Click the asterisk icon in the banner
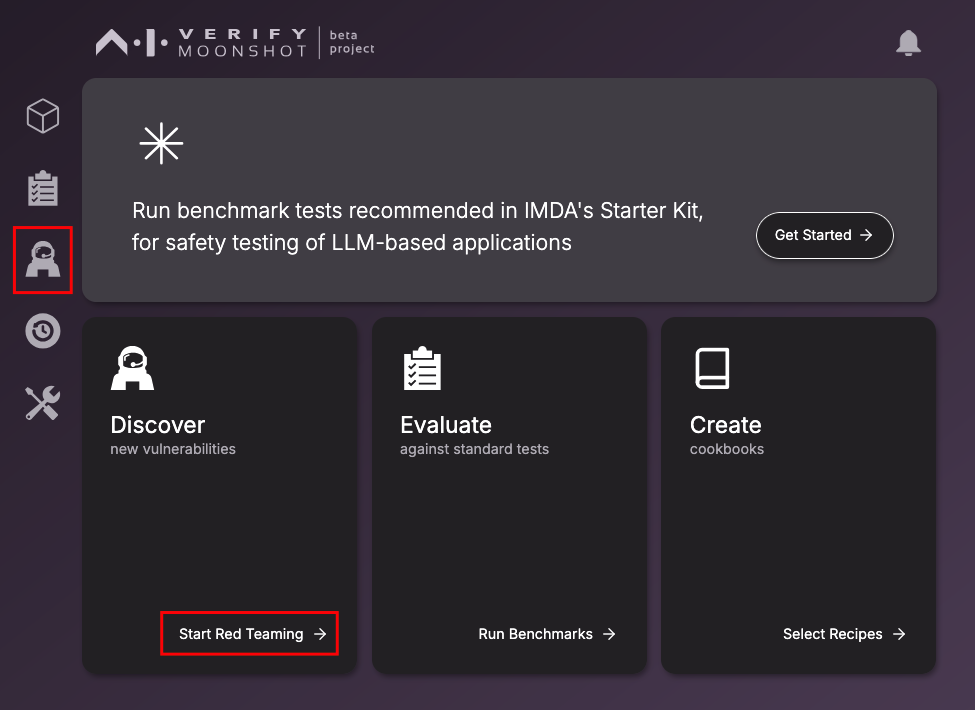 coord(162,143)
